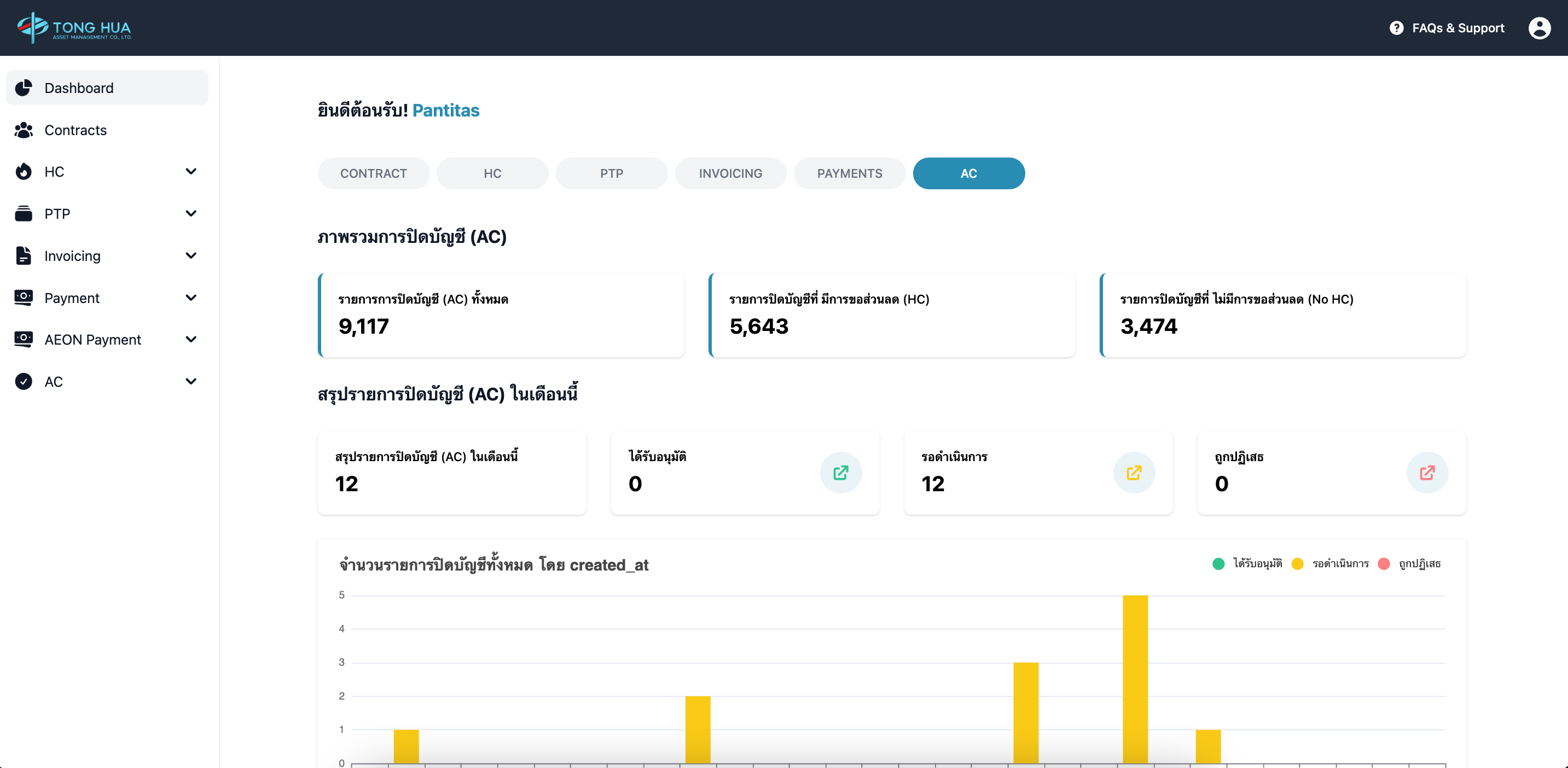Open the rejected items red link icon
This screenshot has width=1568, height=768.
(1427, 472)
